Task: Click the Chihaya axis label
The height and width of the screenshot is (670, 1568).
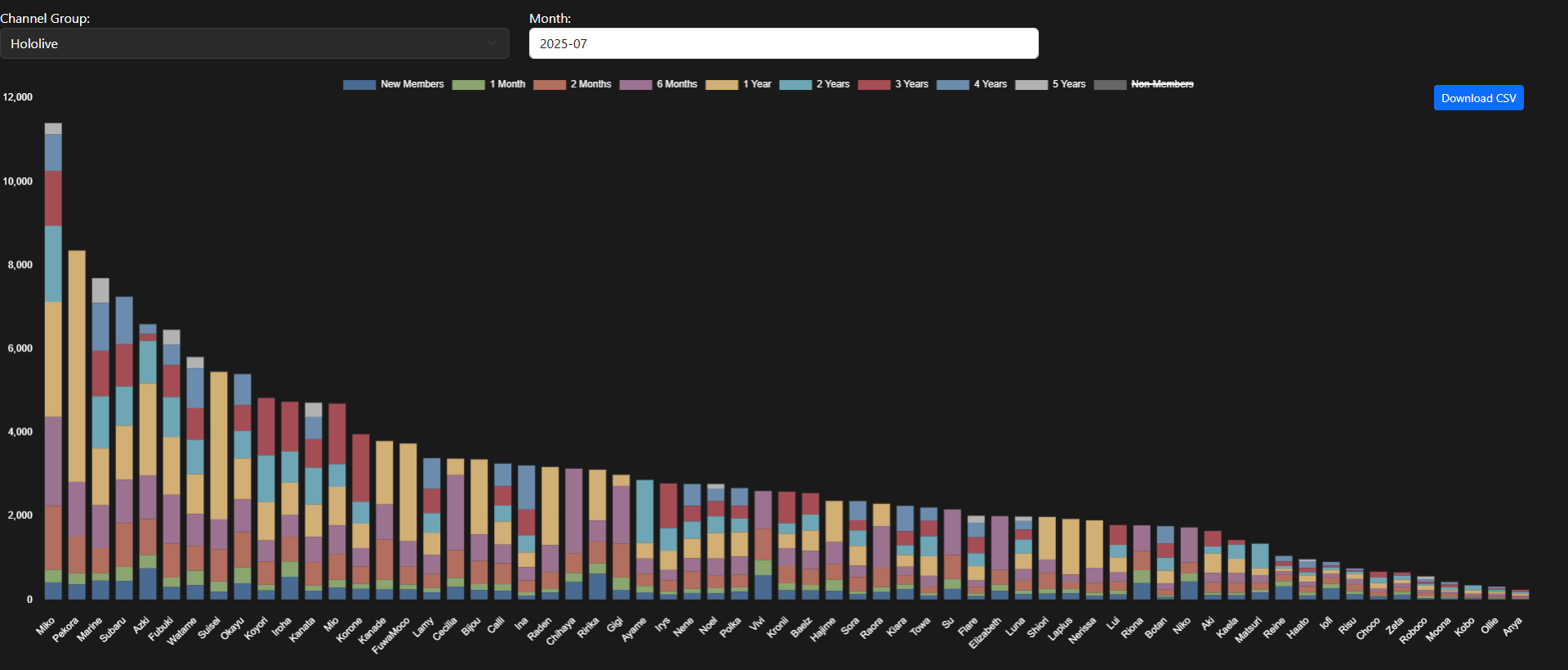Action: 561,631
